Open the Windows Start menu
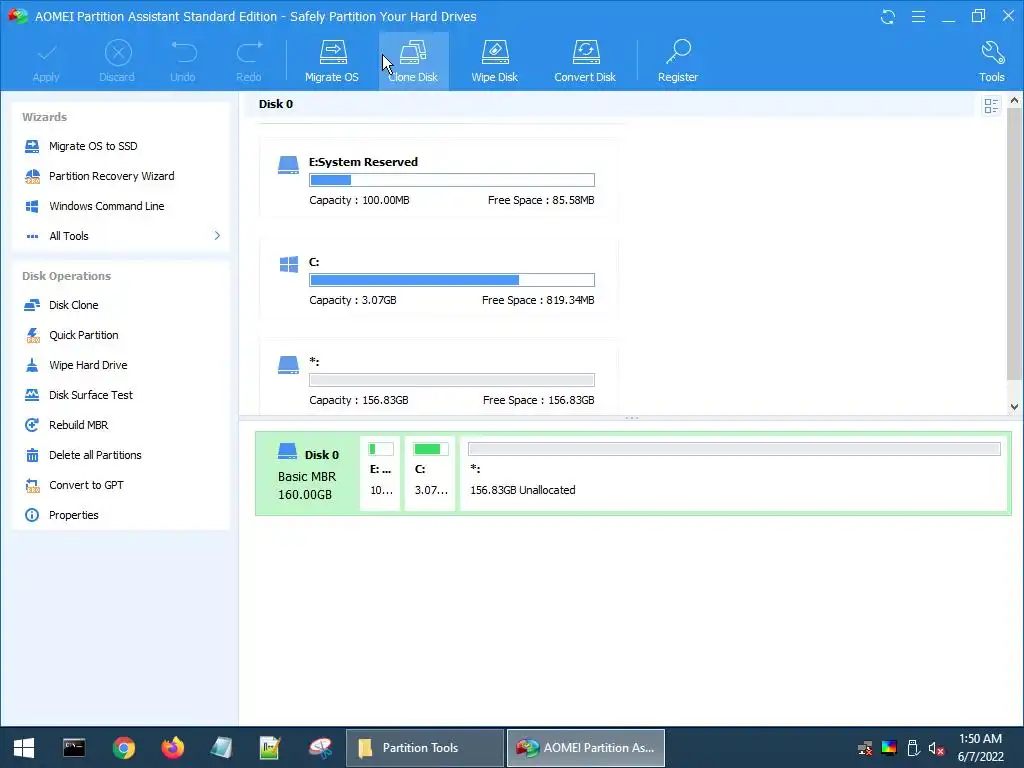This screenshot has width=1024, height=768. click(x=24, y=748)
